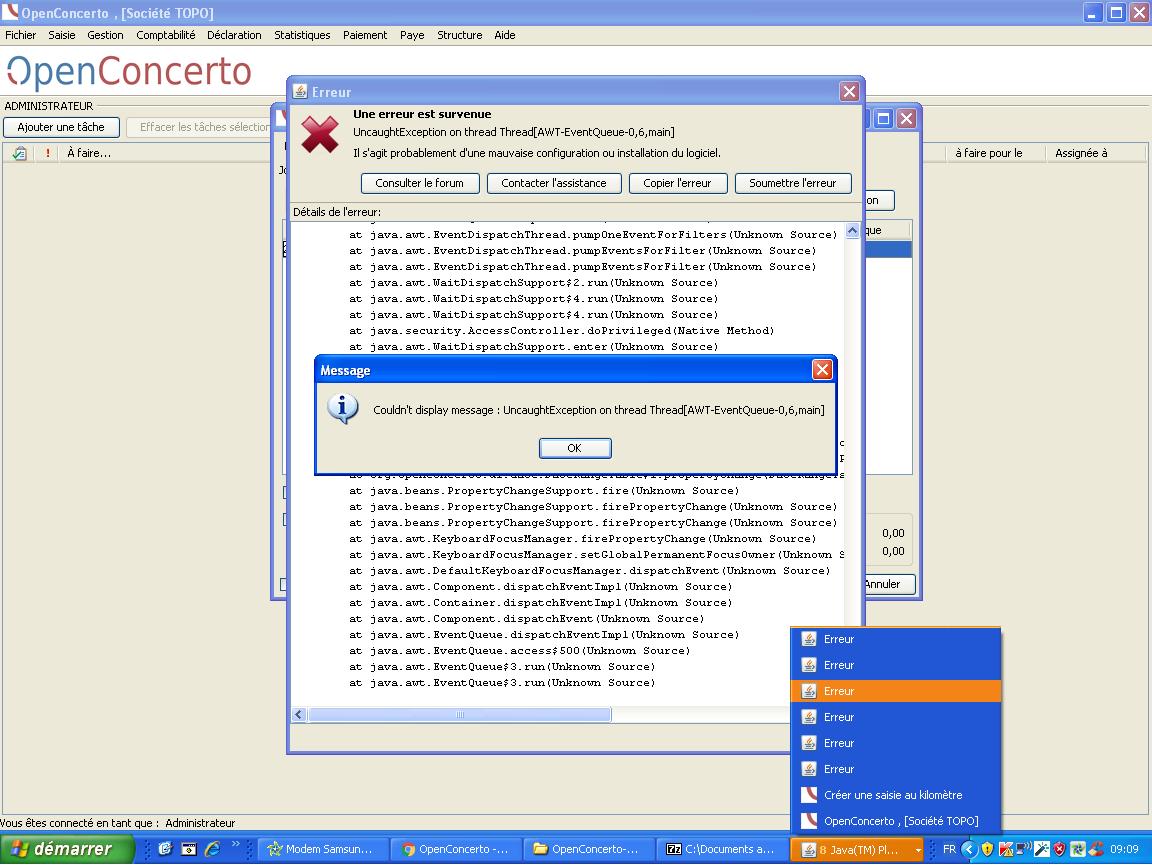
Task: Click the Copier l'erreur button
Action: 677,183
